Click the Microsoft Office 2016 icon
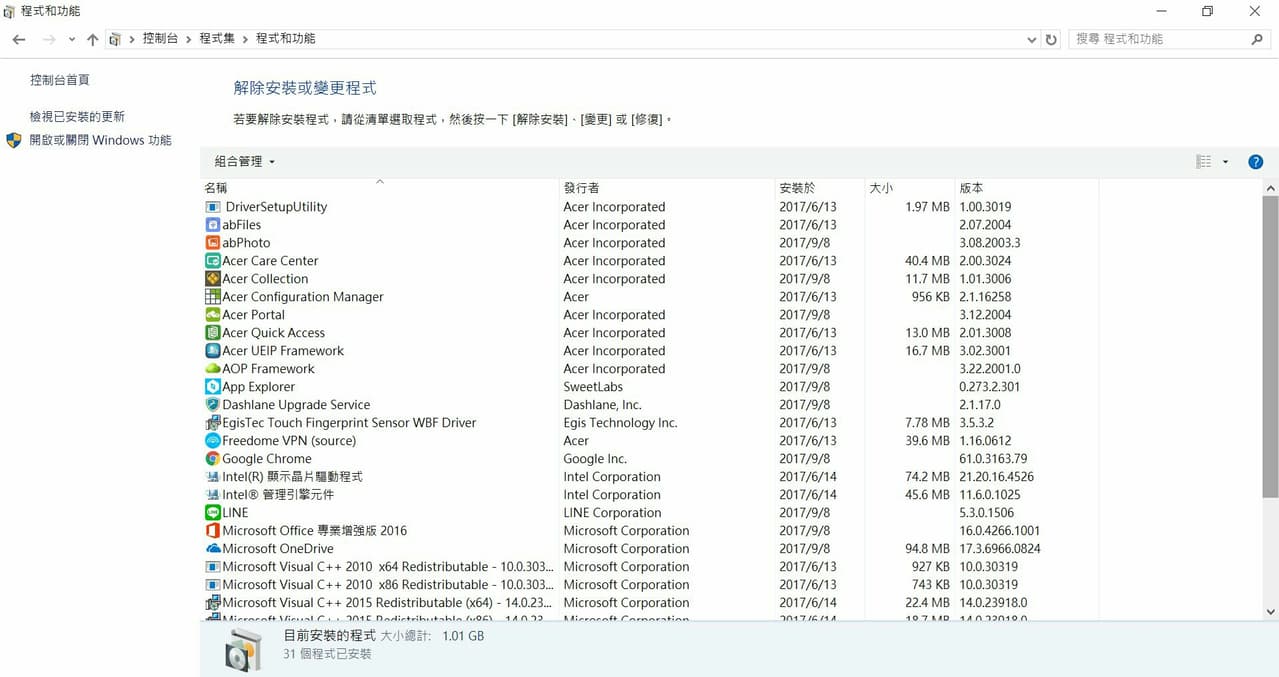The width and height of the screenshot is (1279, 677). point(212,531)
